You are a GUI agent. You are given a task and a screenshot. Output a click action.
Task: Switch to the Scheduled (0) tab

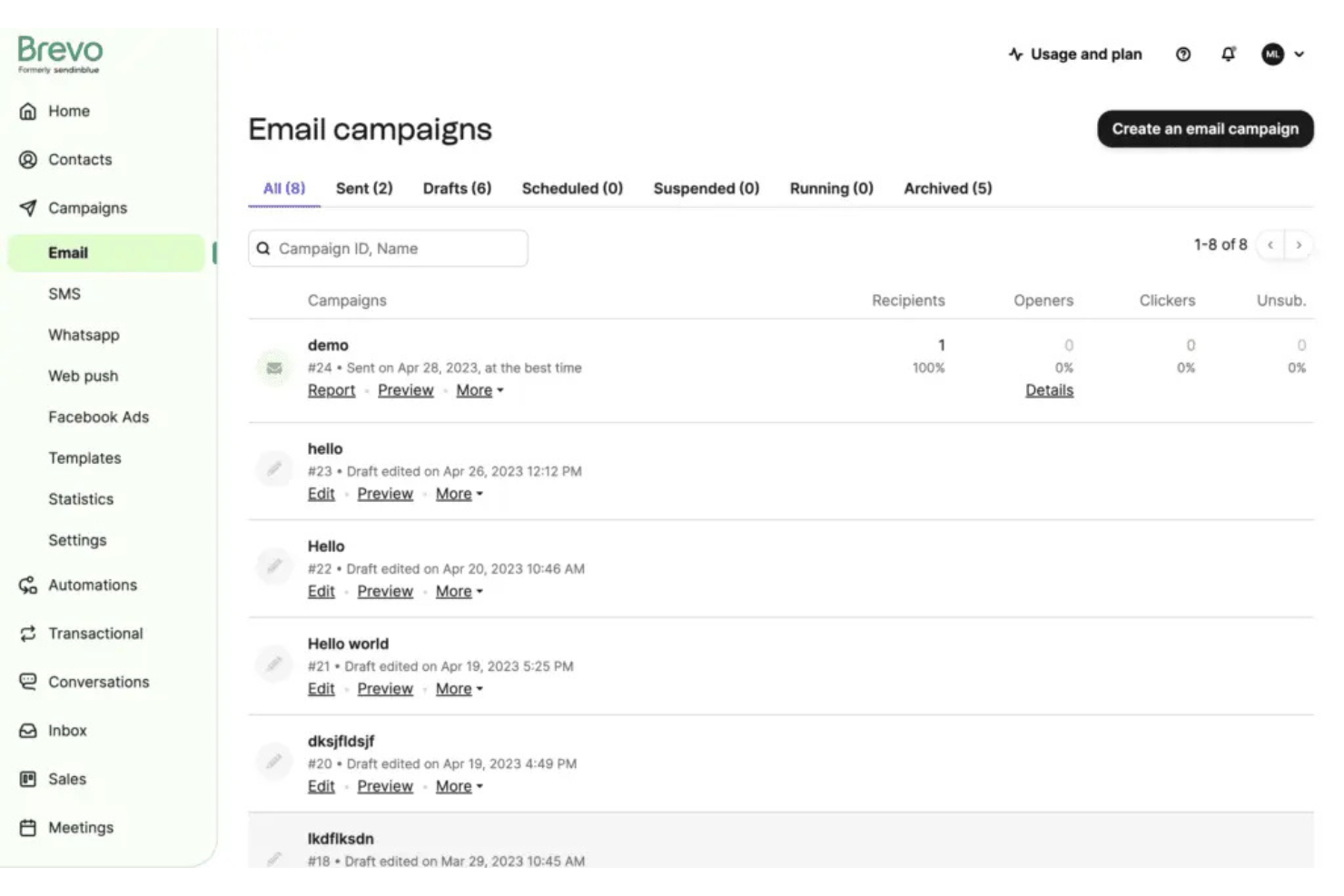point(572,188)
